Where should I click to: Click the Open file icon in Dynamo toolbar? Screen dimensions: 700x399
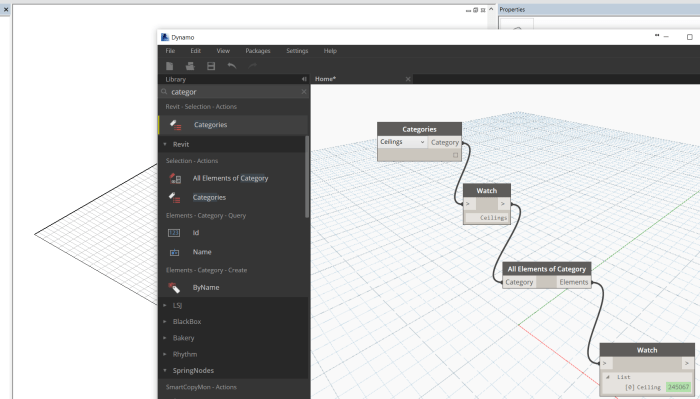coord(190,66)
